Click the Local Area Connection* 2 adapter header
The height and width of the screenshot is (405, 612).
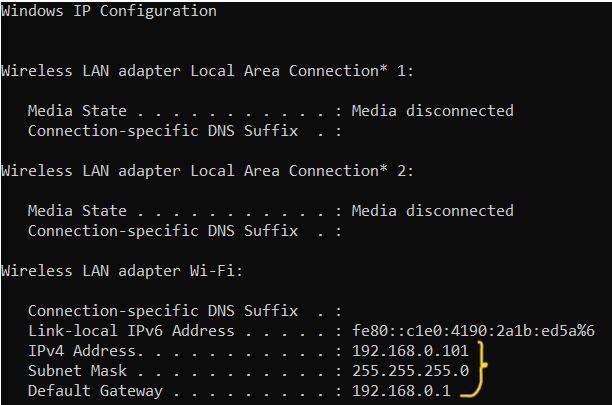[208, 171]
